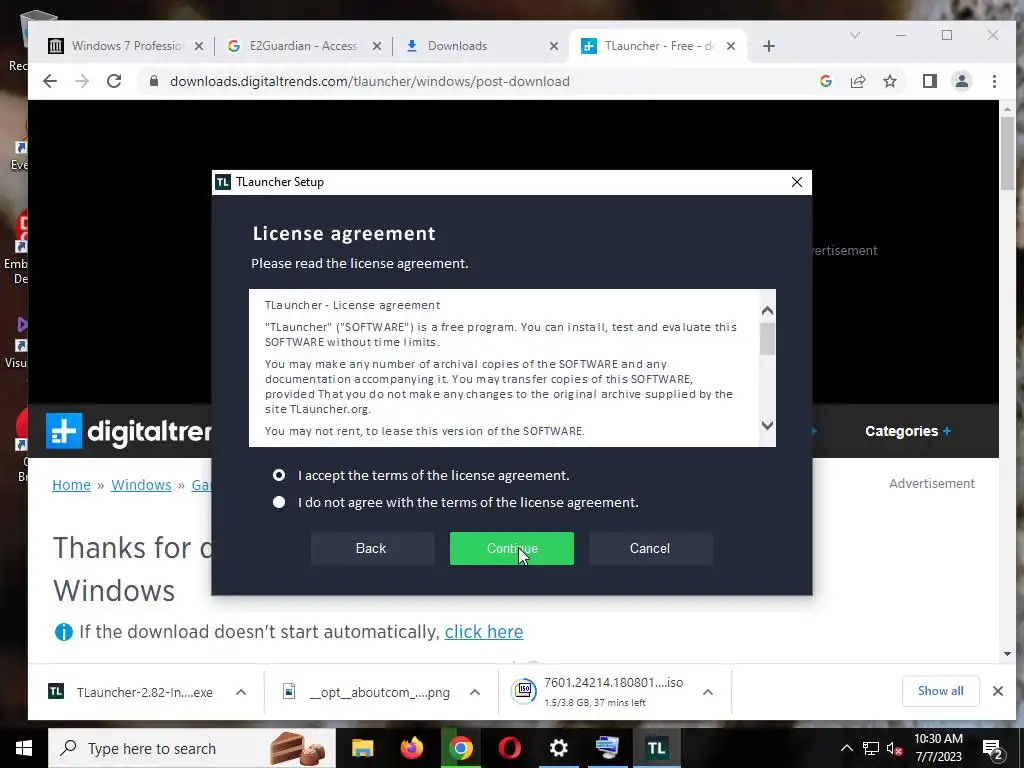Click the Back button in setup
Viewport: 1024px width, 768px height.
click(x=372, y=549)
